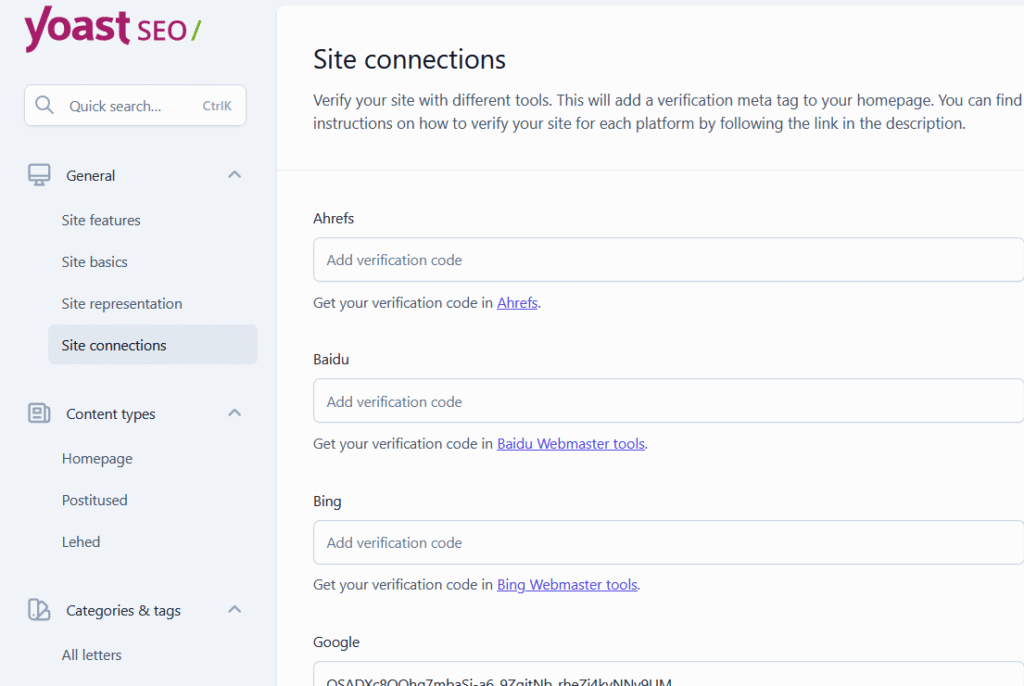Open Homepage content type settings
Viewport: 1024px width, 686px height.
(97, 459)
